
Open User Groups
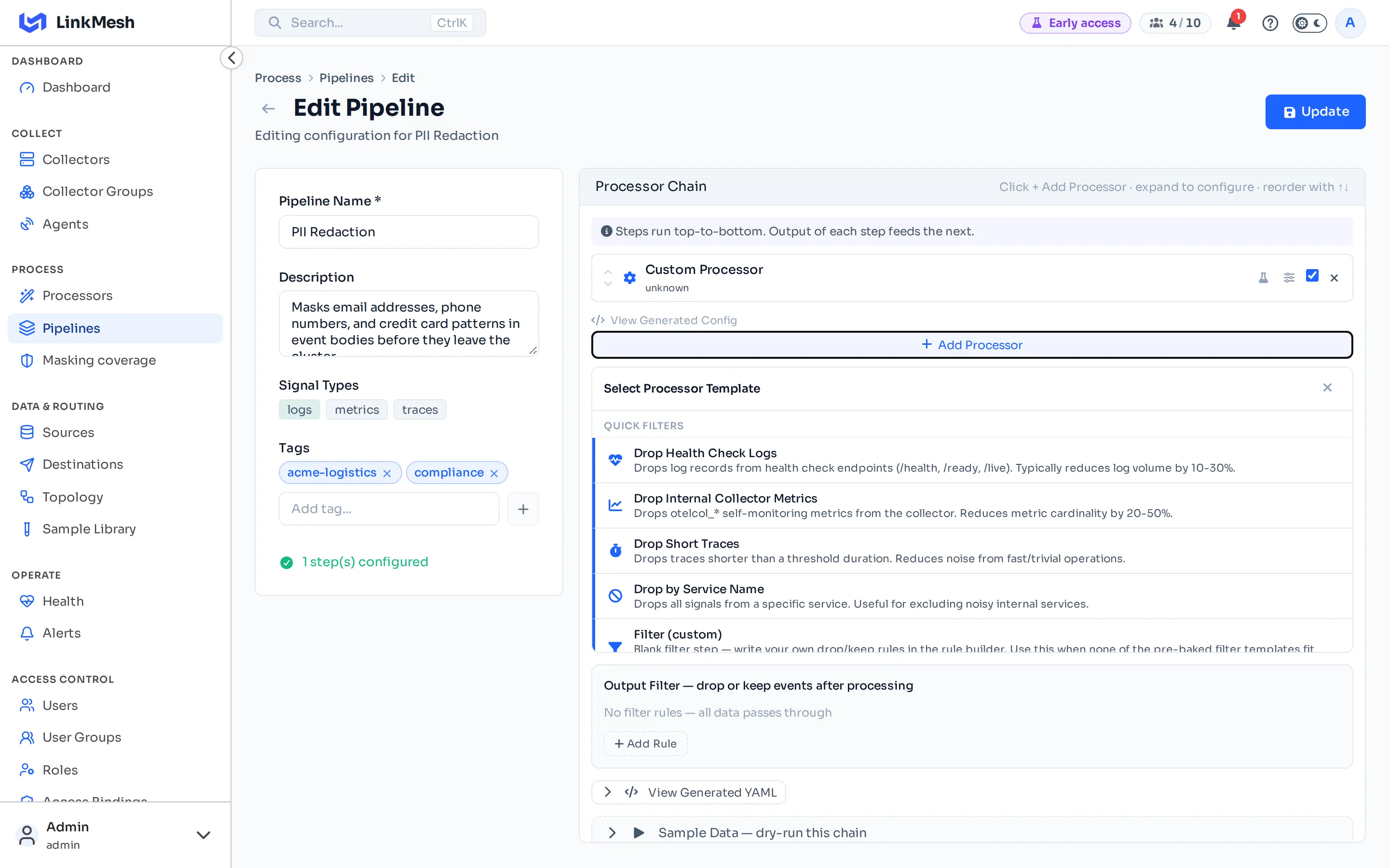point(115,737)
